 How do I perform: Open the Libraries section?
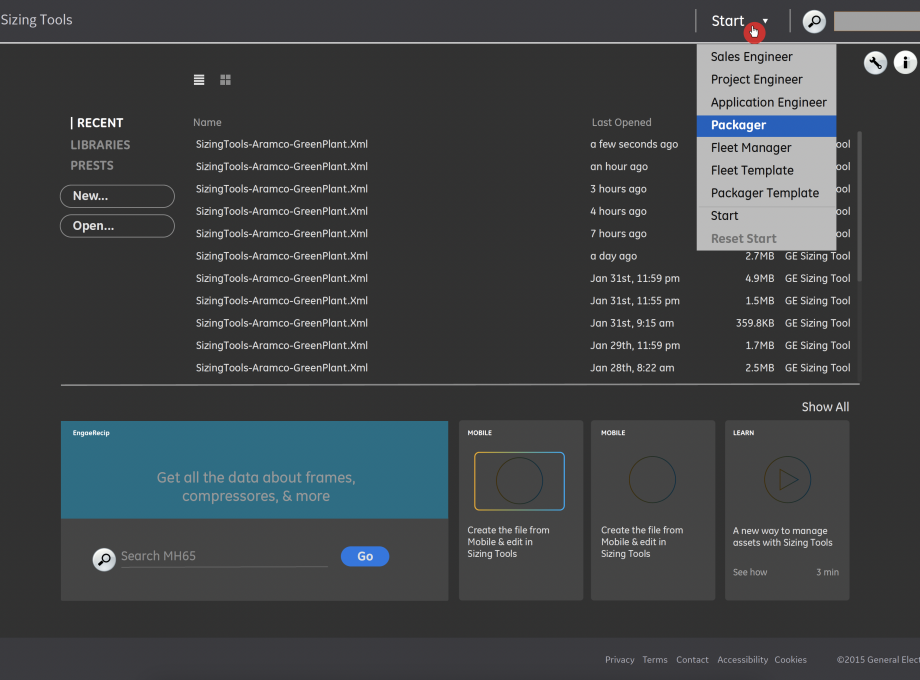click(100, 145)
